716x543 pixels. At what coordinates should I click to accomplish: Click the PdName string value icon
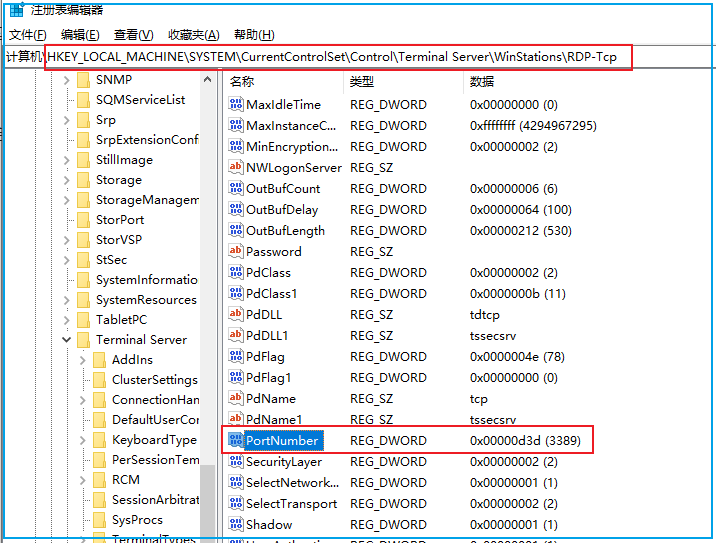click(236, 398)
